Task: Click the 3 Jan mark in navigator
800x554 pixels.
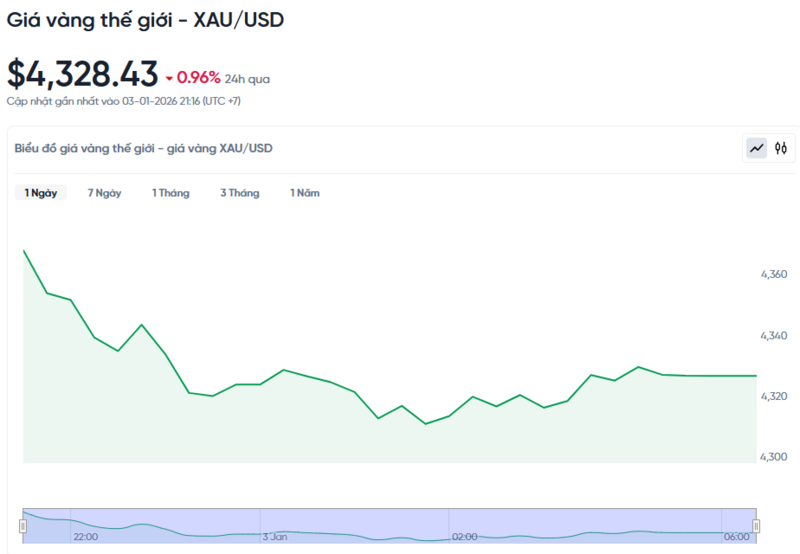Action: tap(275, 537)
